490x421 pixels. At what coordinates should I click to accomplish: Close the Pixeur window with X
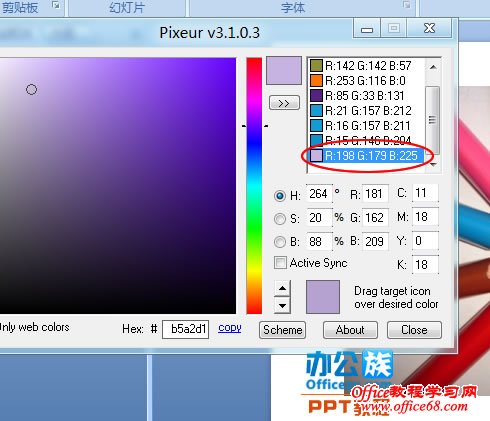(x=429, y=28)
